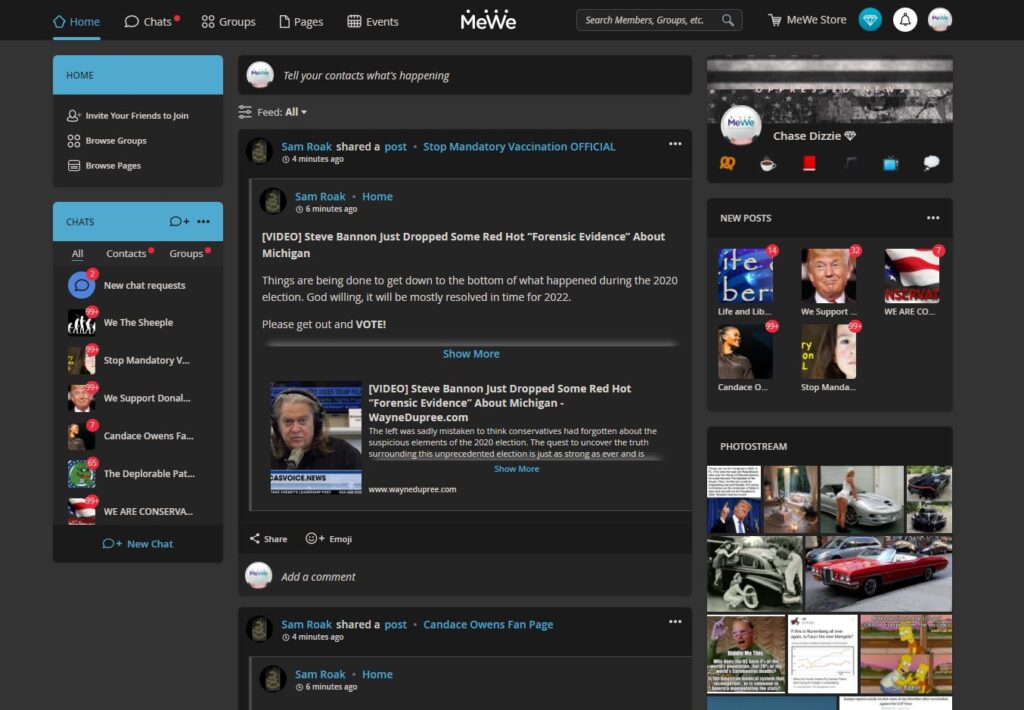Image resolution: width=1024 pixels, height=710 pixels.
Task: Share the first post
Action: 268,539
